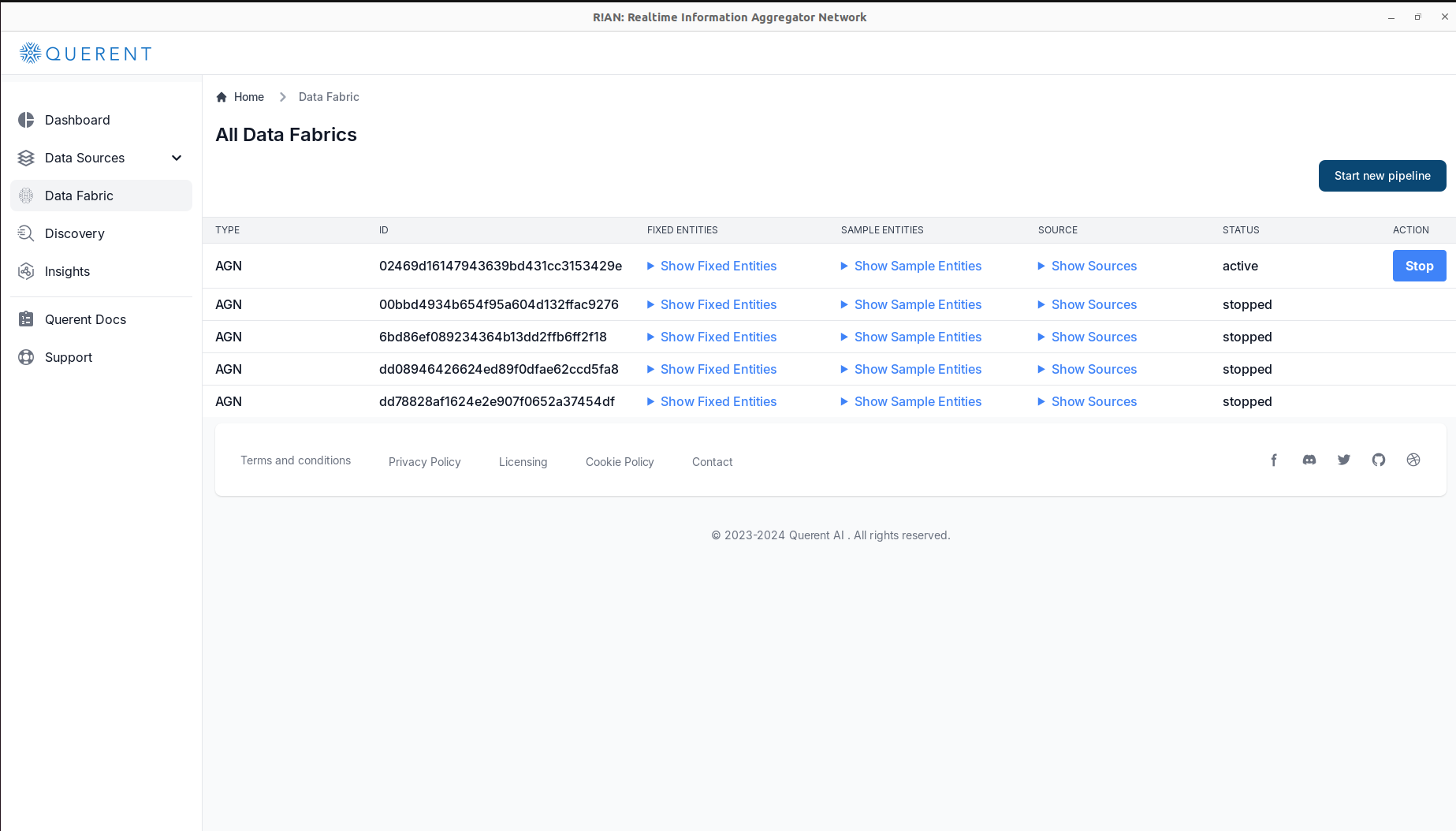Open Querent Docs in the sidebar

101,319
